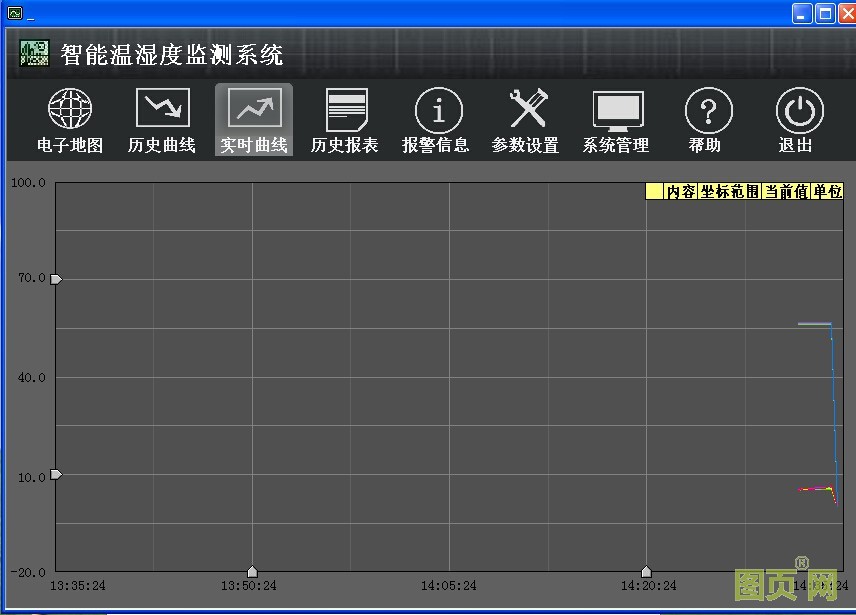Open 参数设置 wrench and screwdriver icon
The height and width of the screenshot is (615, 856).
pos(526,109)
